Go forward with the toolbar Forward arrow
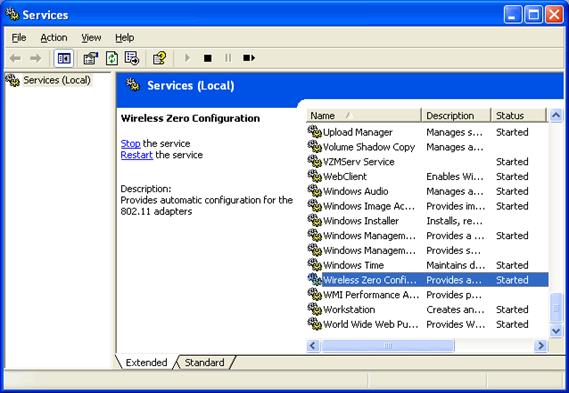 tap(36, 58)
